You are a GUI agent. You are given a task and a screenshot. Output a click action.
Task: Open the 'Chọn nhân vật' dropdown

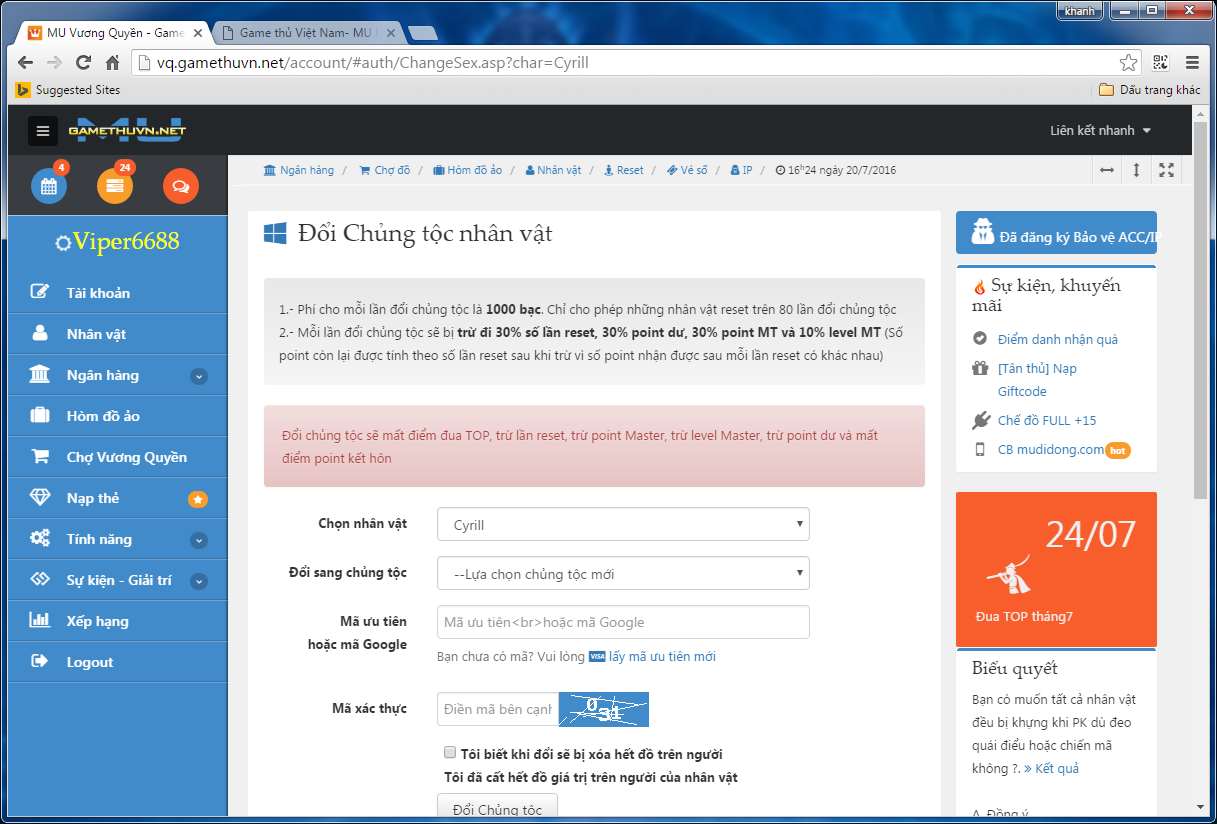(623, 524)
